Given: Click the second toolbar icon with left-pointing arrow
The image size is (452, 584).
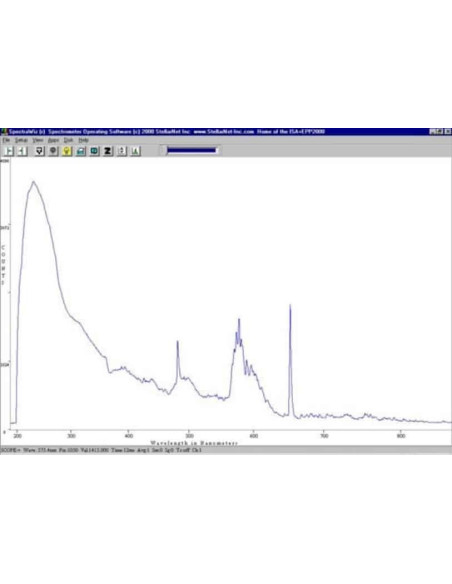Looking at the screenshot, I should [x=22, y=151].
